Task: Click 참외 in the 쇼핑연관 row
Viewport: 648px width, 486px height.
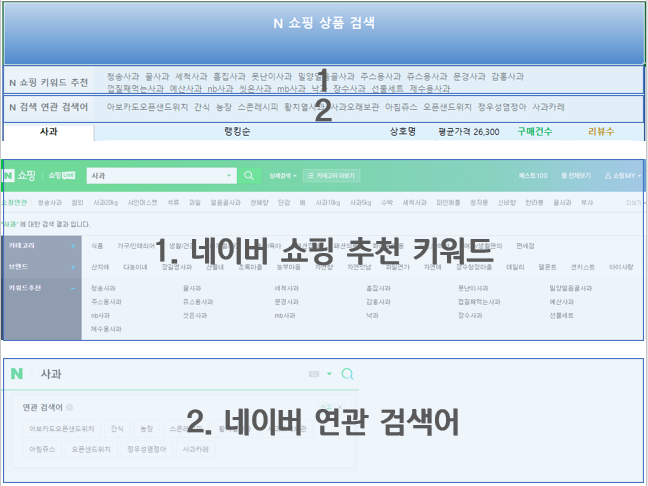Action: (x=77, y=202)
